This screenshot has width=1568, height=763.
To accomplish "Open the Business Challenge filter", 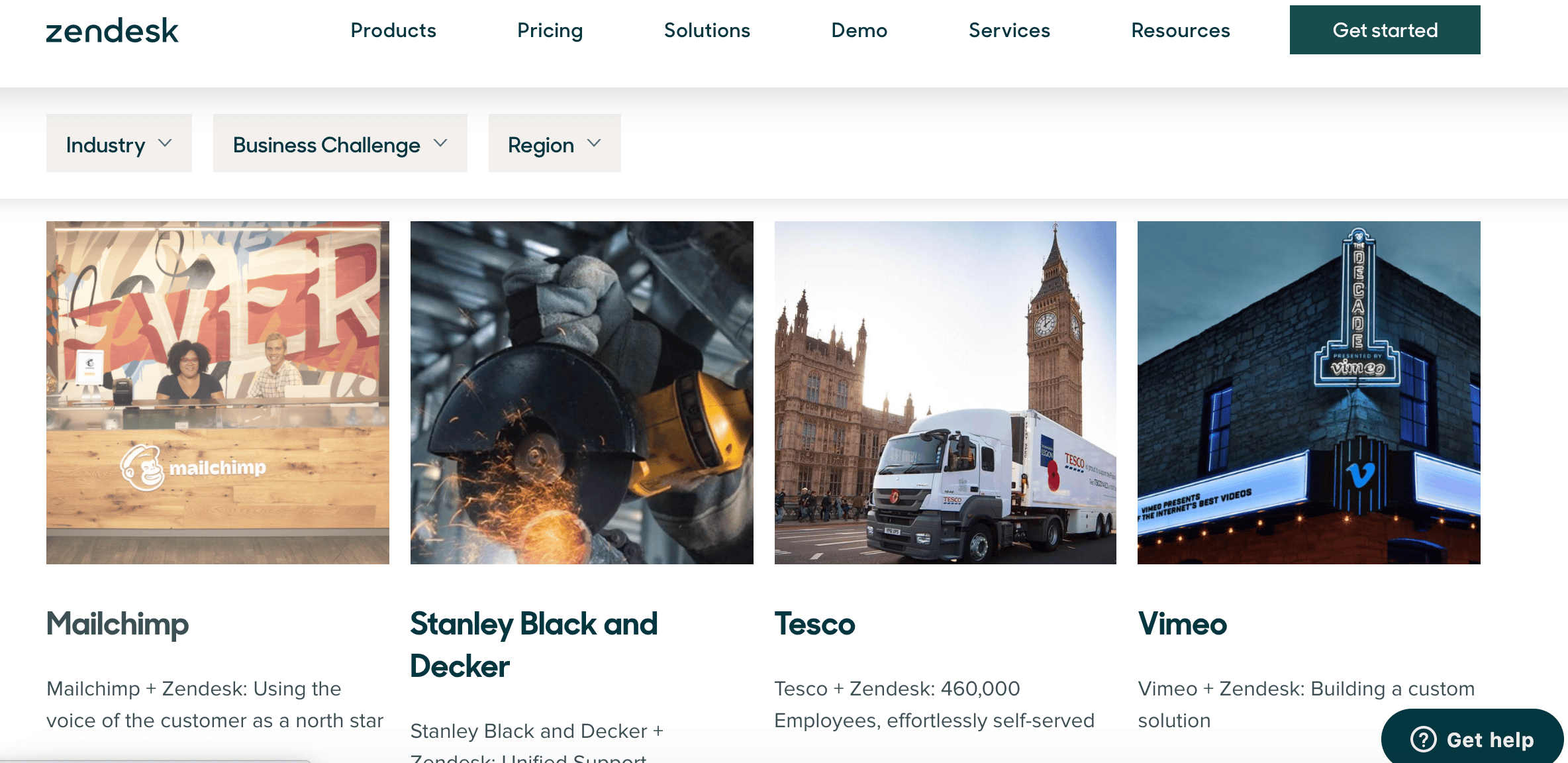I will click(x=339, y=143).
